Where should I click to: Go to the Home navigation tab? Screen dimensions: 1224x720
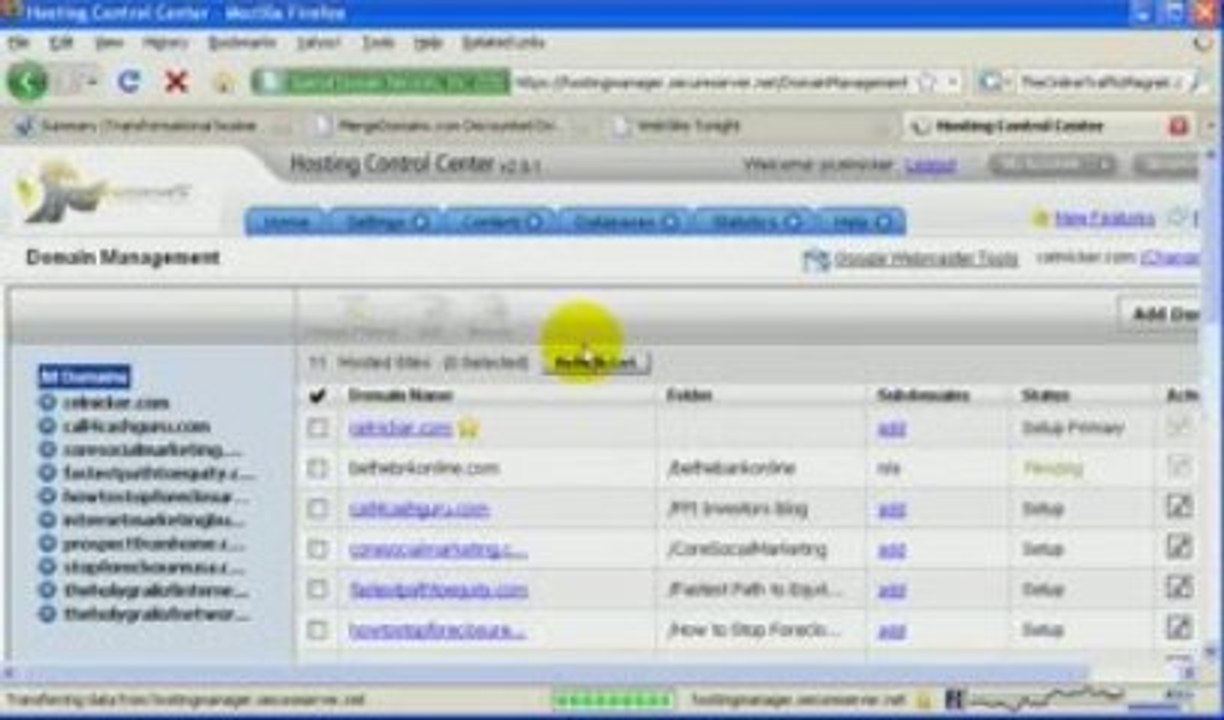pos(286,222)
